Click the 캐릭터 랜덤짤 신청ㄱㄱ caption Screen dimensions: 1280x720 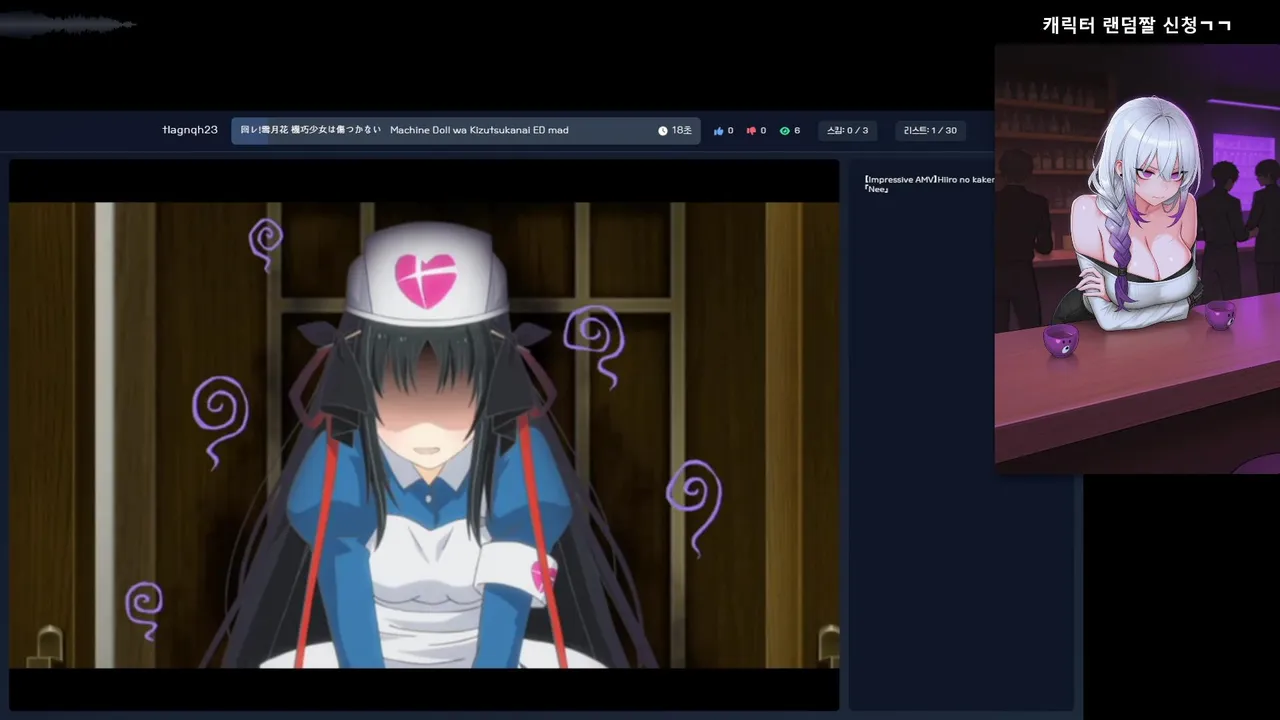(x=1137, y=25)
